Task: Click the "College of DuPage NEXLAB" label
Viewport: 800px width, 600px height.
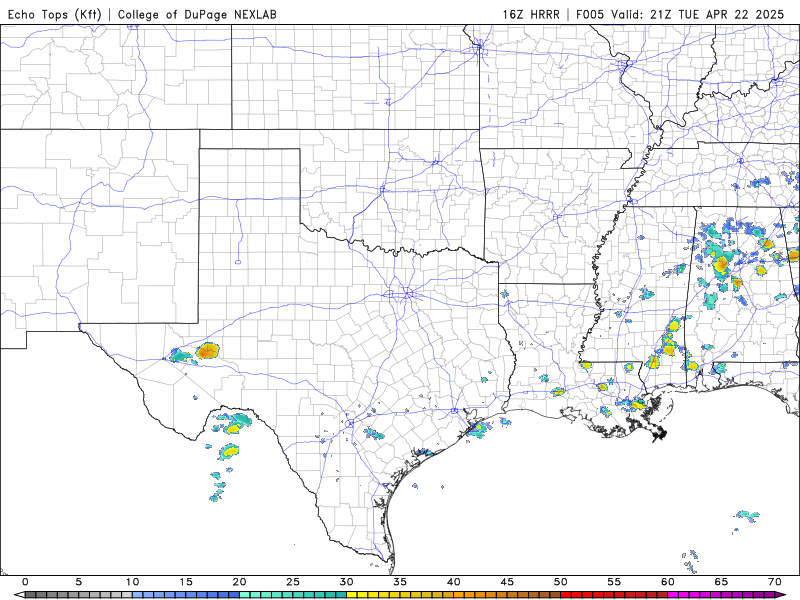Action: pyautogui.click(x=197, y=14)
